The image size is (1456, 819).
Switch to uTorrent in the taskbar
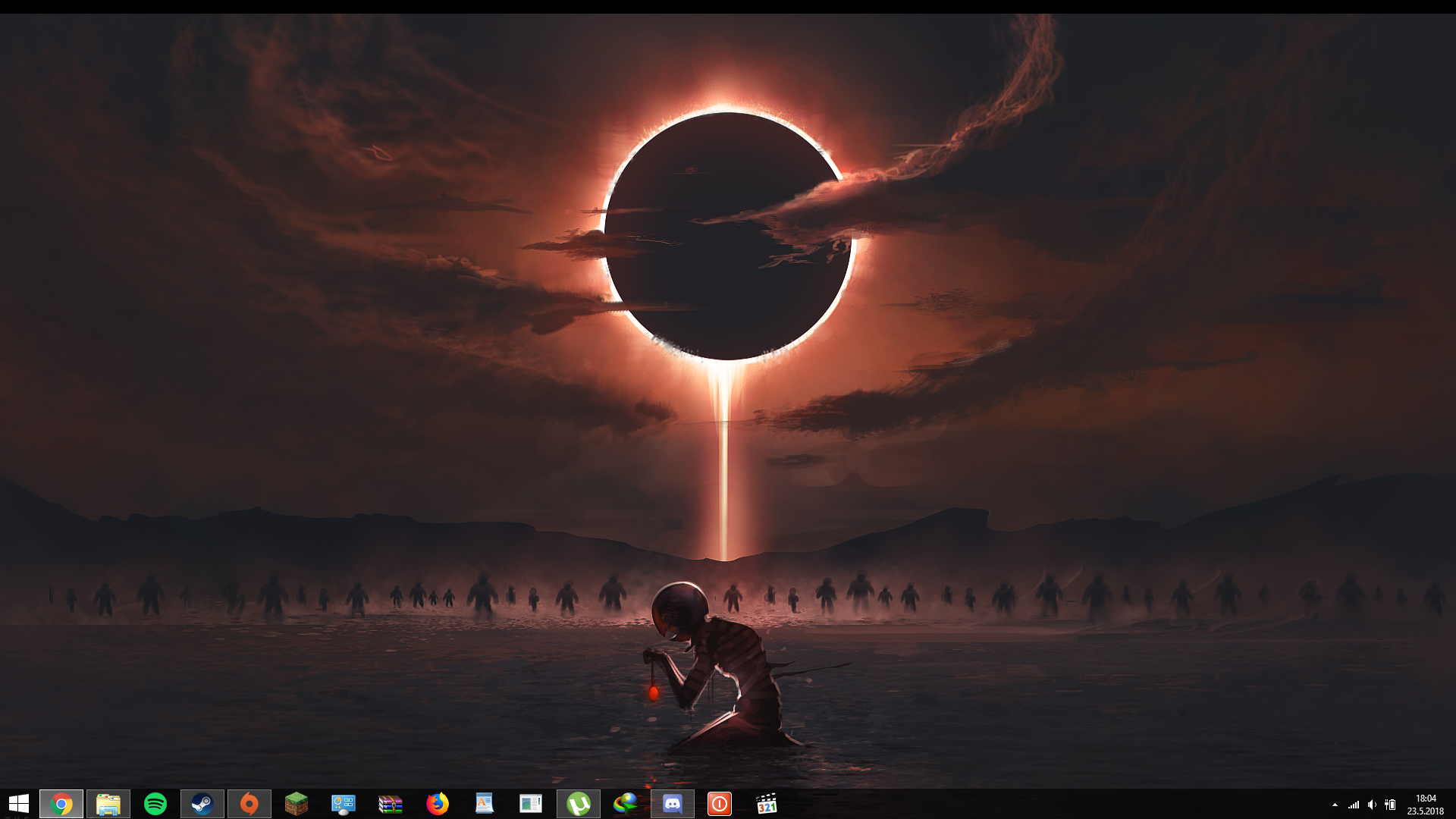pos(579,804)
